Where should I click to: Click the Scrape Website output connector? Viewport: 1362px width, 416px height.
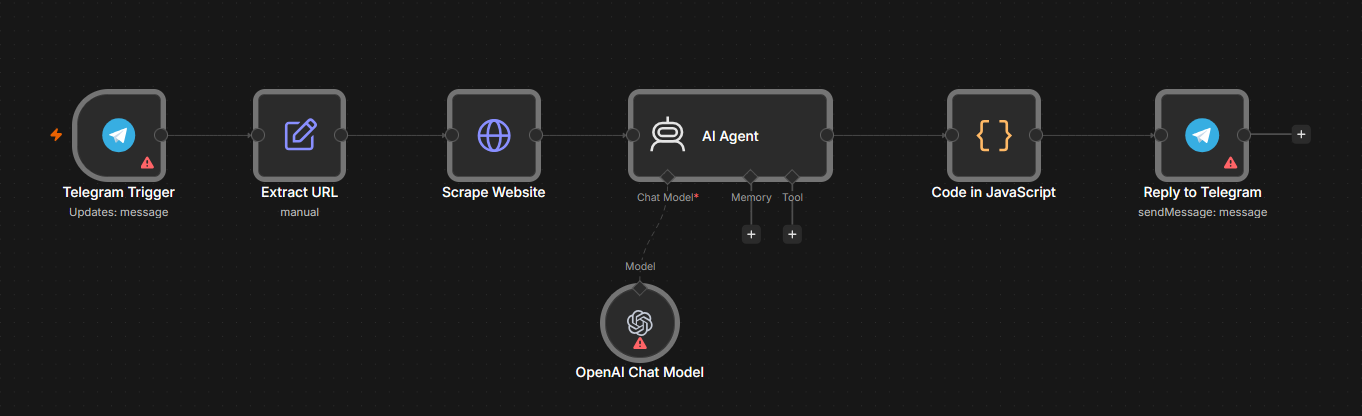coord(536,135)
